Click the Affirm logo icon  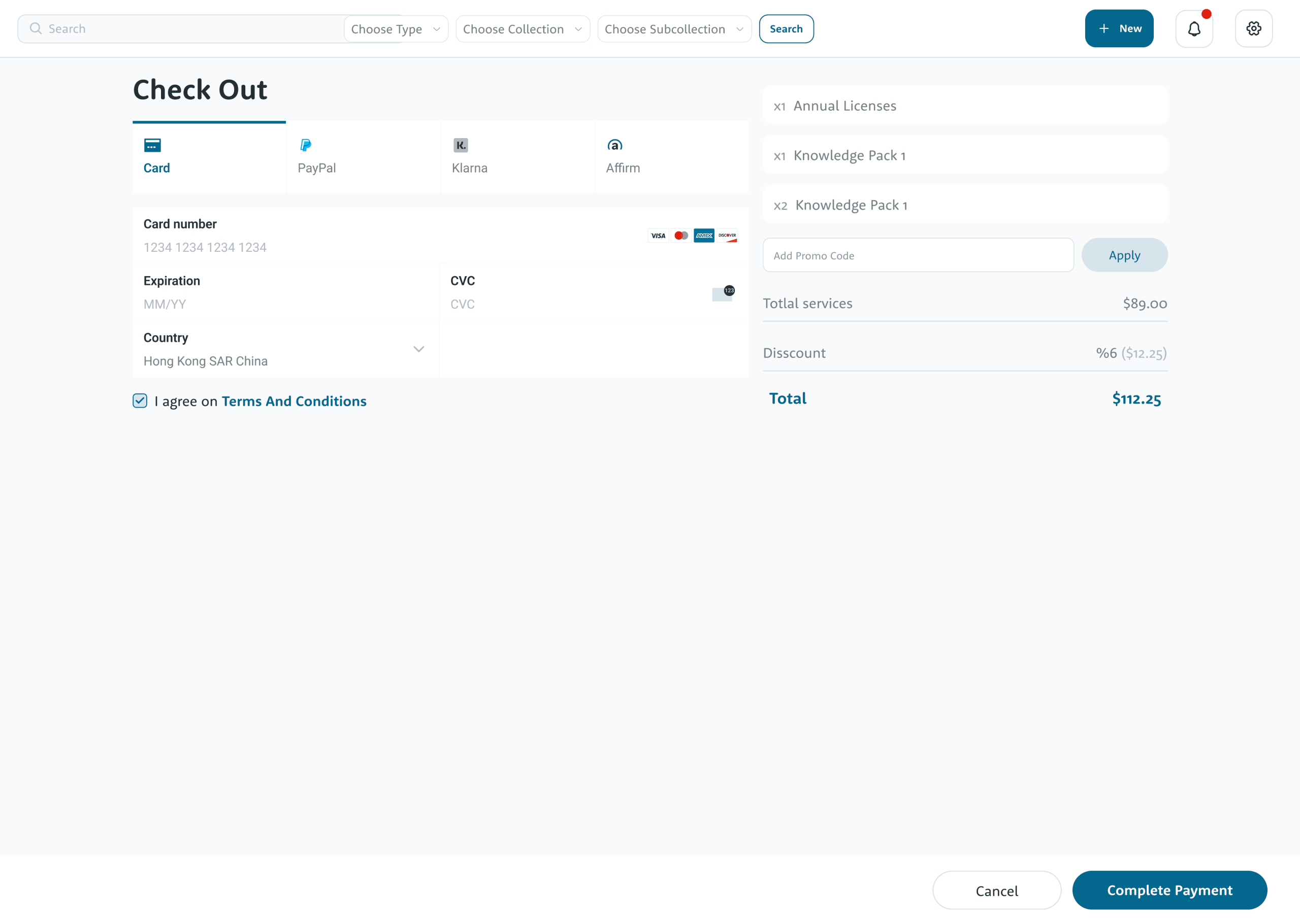(614, 145)
